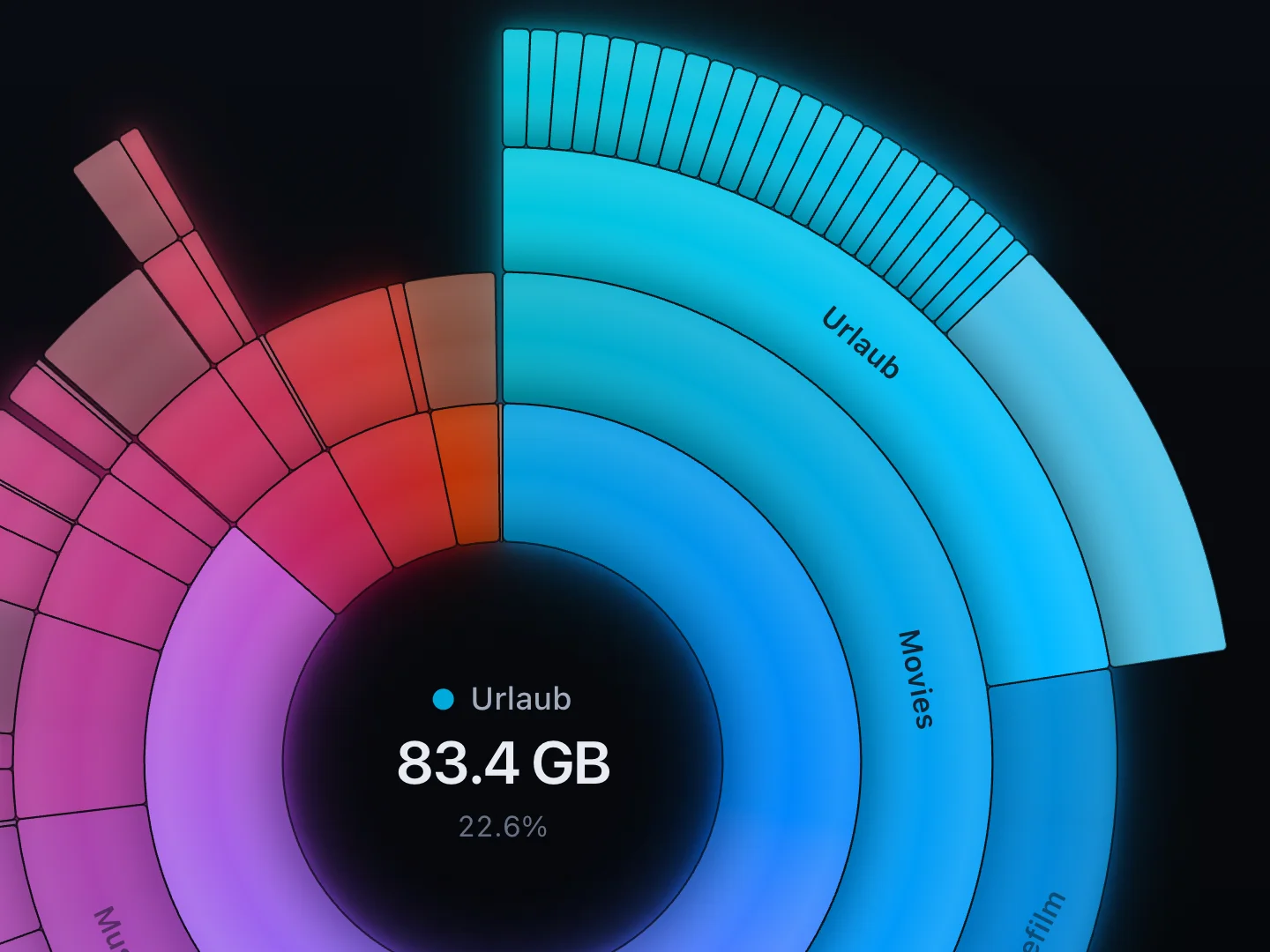Select the cyan ring segment labeled Urlaub
1270x952 pixels.
point(860,344)
